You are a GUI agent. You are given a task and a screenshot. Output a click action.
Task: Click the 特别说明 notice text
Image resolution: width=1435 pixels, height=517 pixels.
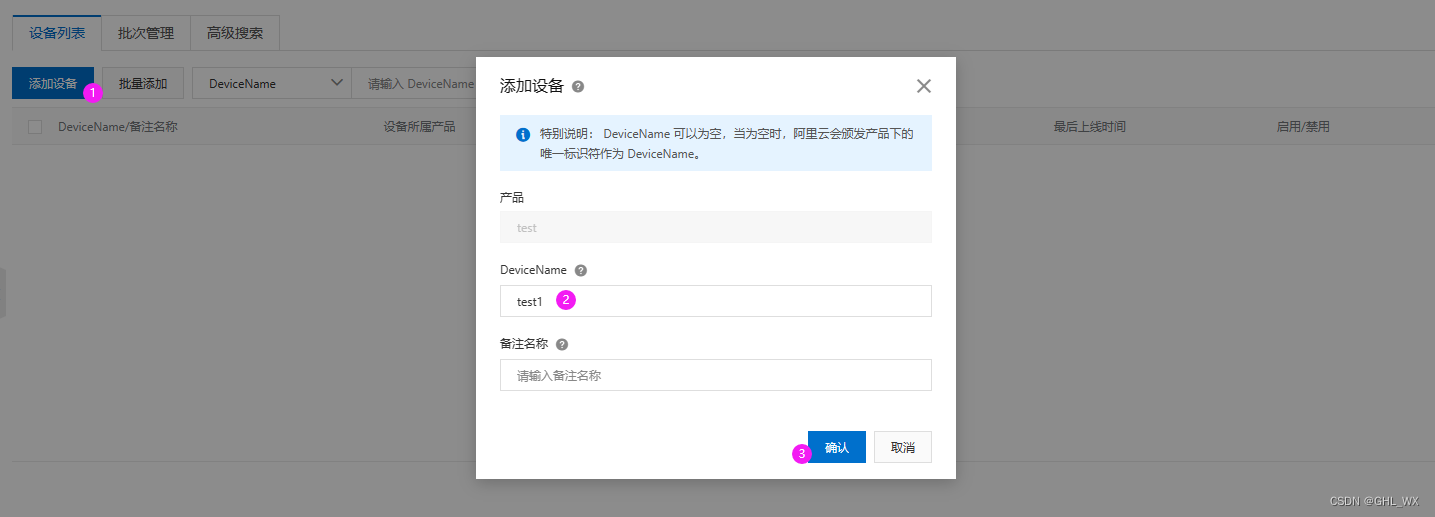point(726,143)
